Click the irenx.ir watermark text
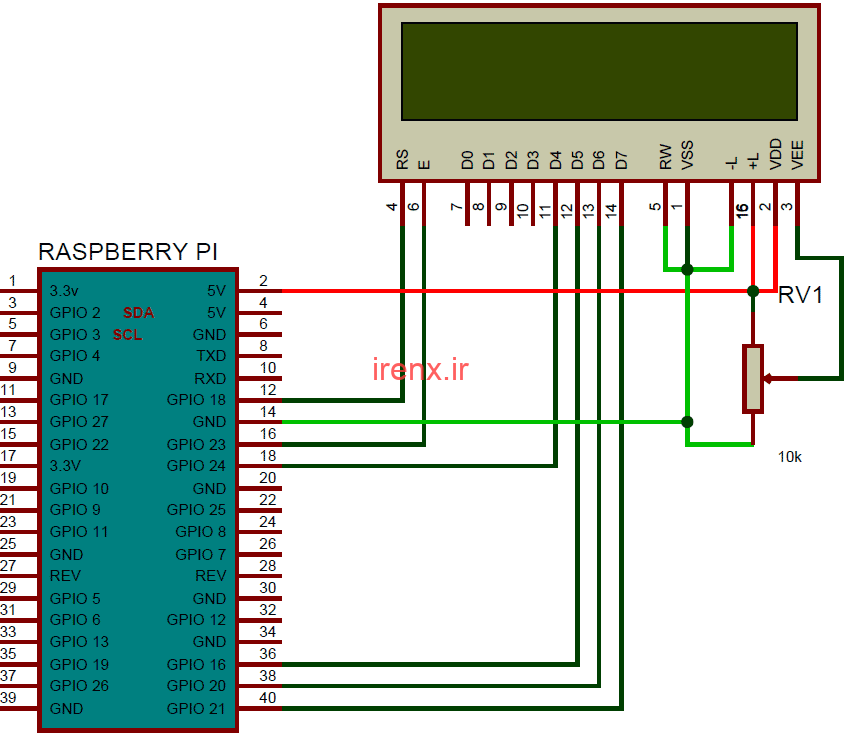Screen dimensions: 845x737 click(420, 369)
